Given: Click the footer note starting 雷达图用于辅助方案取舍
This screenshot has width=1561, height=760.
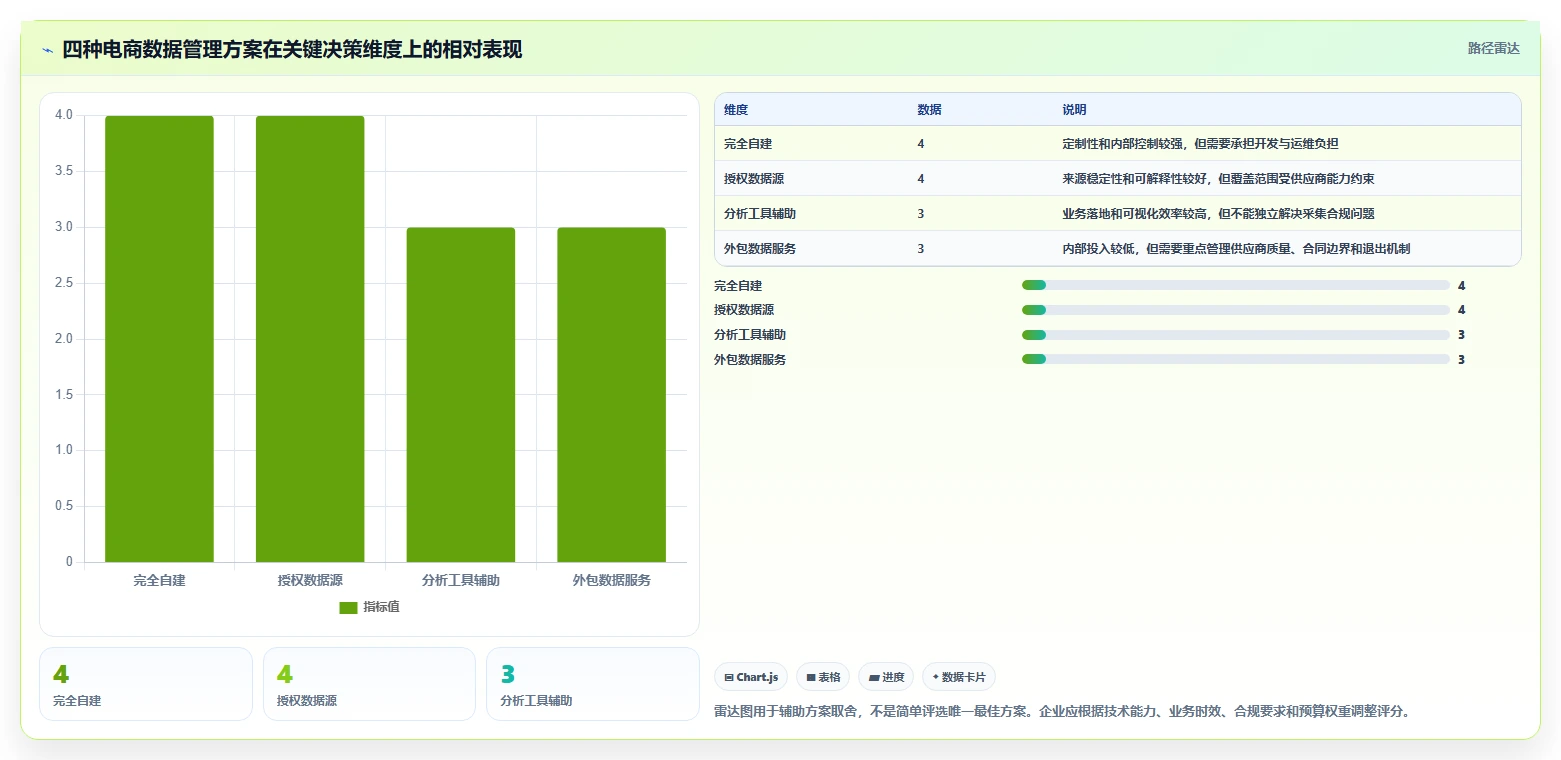Looking at the screenshot, I should (1062, 712).
